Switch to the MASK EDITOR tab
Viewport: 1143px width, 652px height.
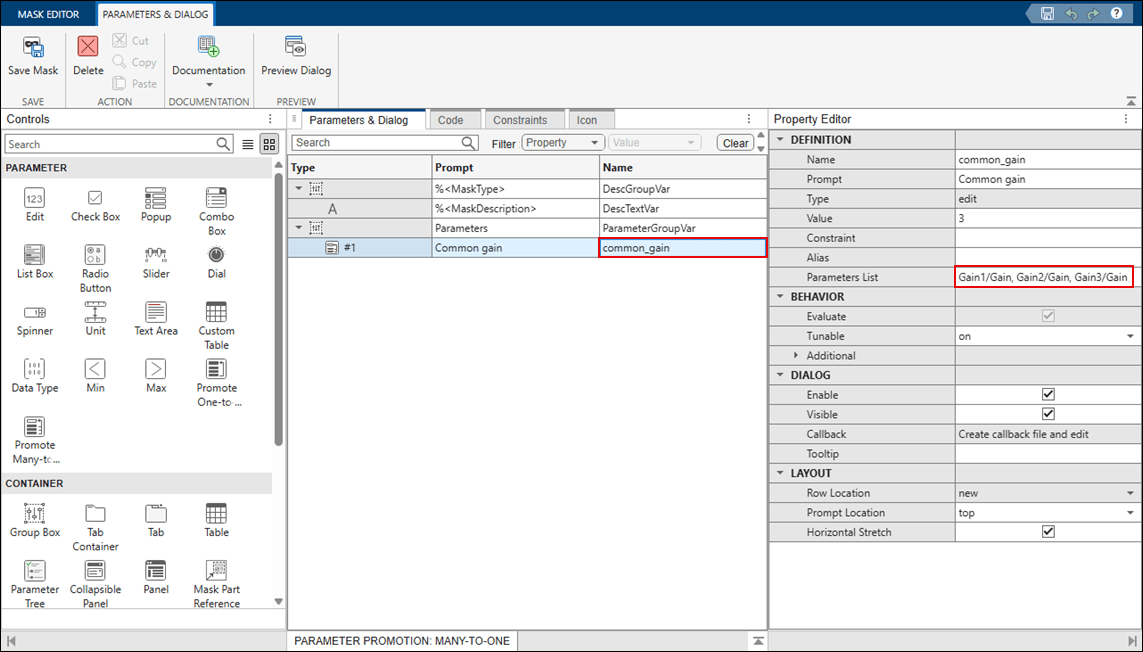pos(48,14)
